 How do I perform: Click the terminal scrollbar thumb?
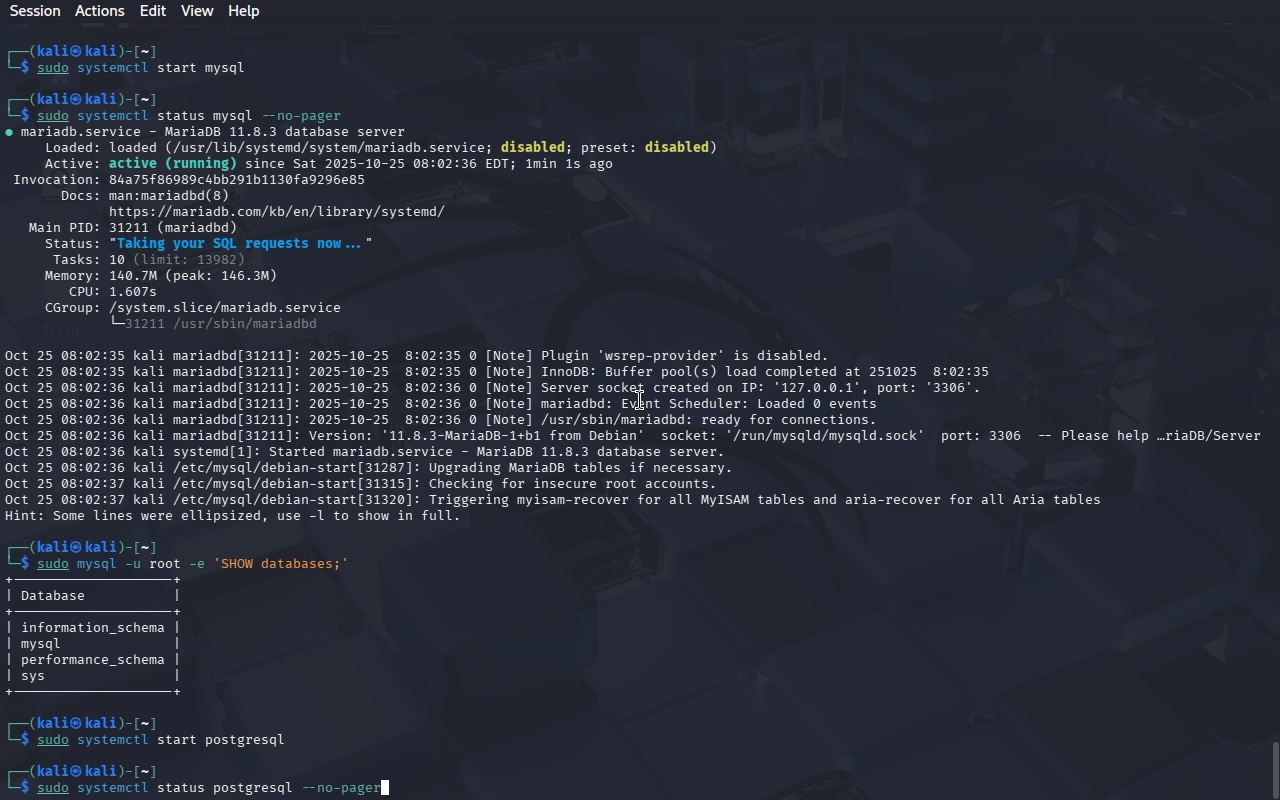coord(1275,768)
